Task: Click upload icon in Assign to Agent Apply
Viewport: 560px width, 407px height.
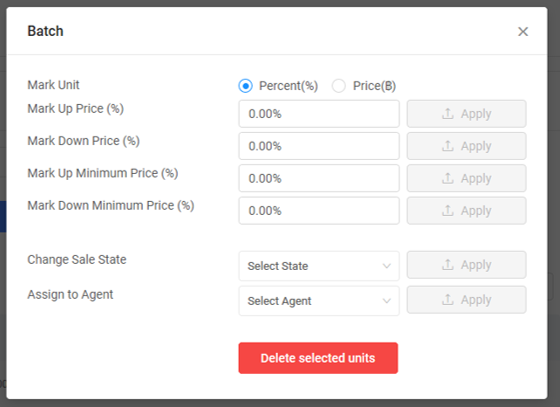Action: (x=448, y=300)
